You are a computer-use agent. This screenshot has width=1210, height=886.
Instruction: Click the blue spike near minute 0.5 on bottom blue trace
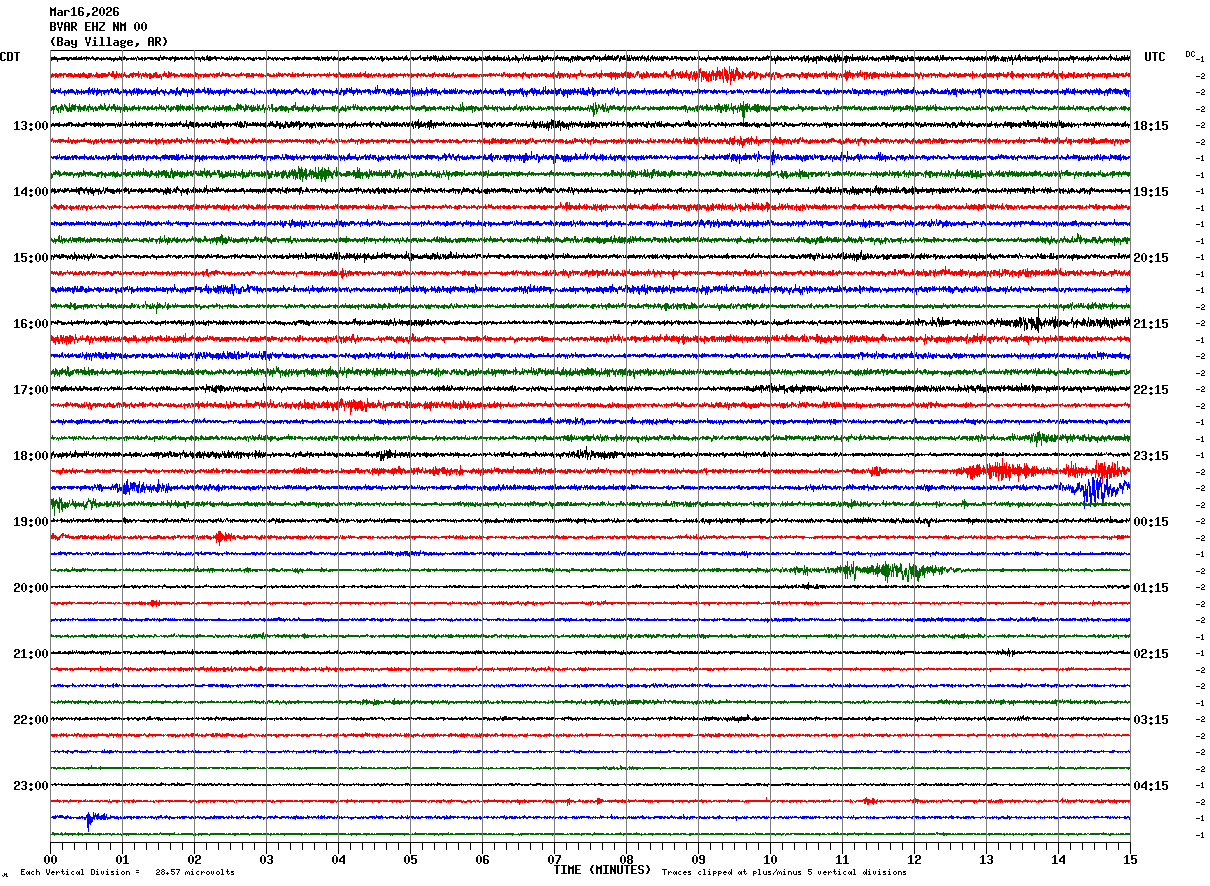click(89, 820)
